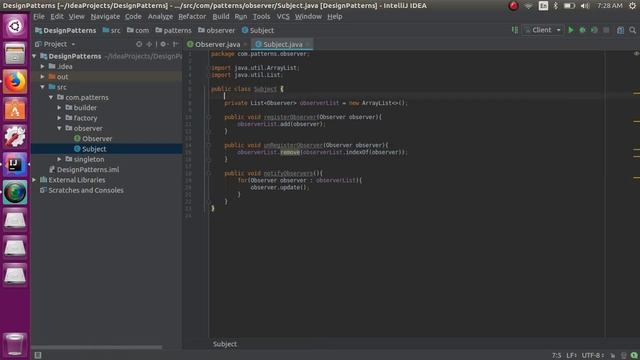Open Search Everywhere magnifier icon

pyautogui.click(x=633, y=30)
